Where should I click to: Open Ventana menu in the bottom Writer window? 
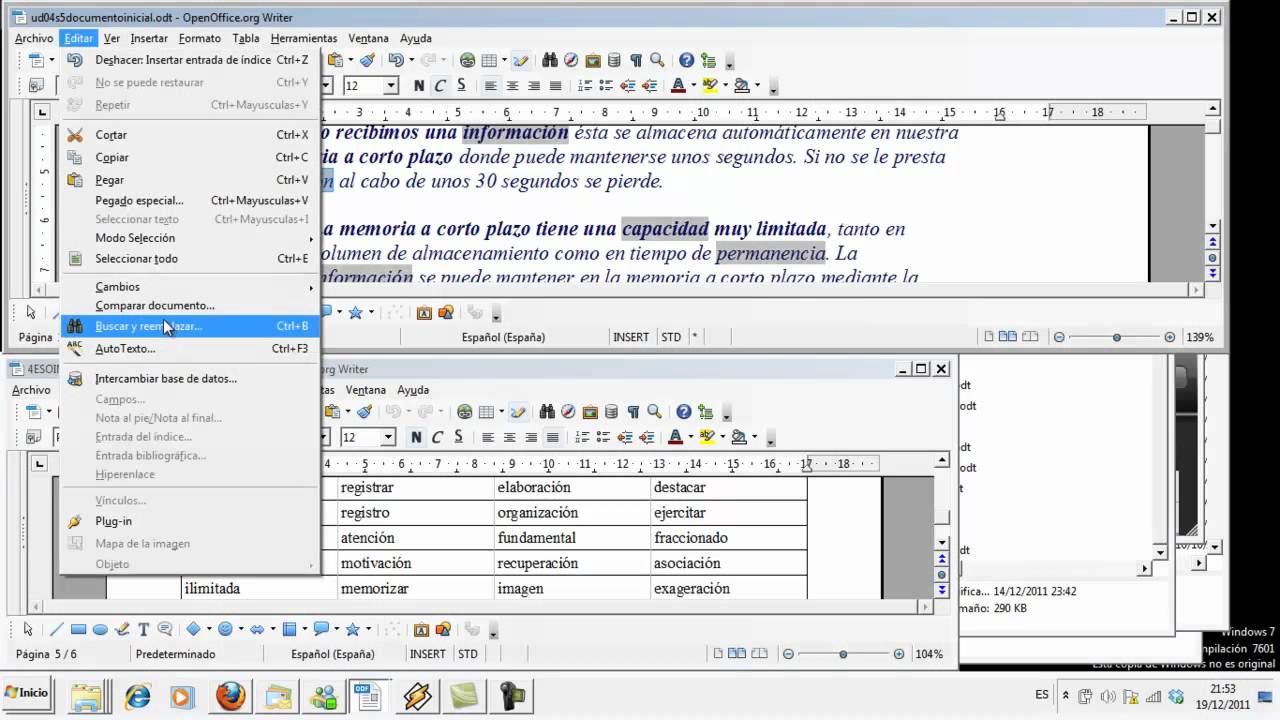(365, 390)
